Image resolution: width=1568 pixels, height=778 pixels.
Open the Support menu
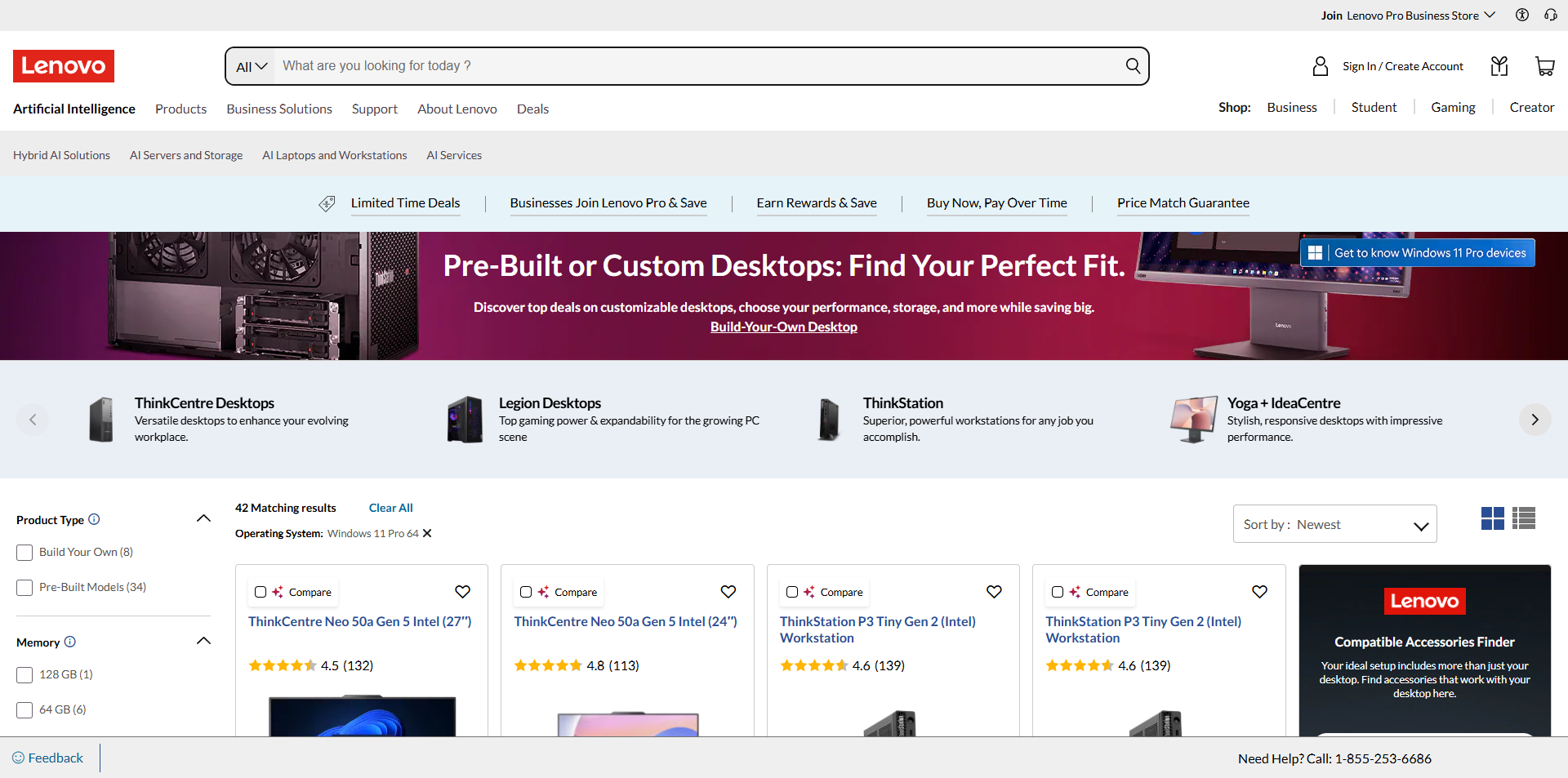375,109
